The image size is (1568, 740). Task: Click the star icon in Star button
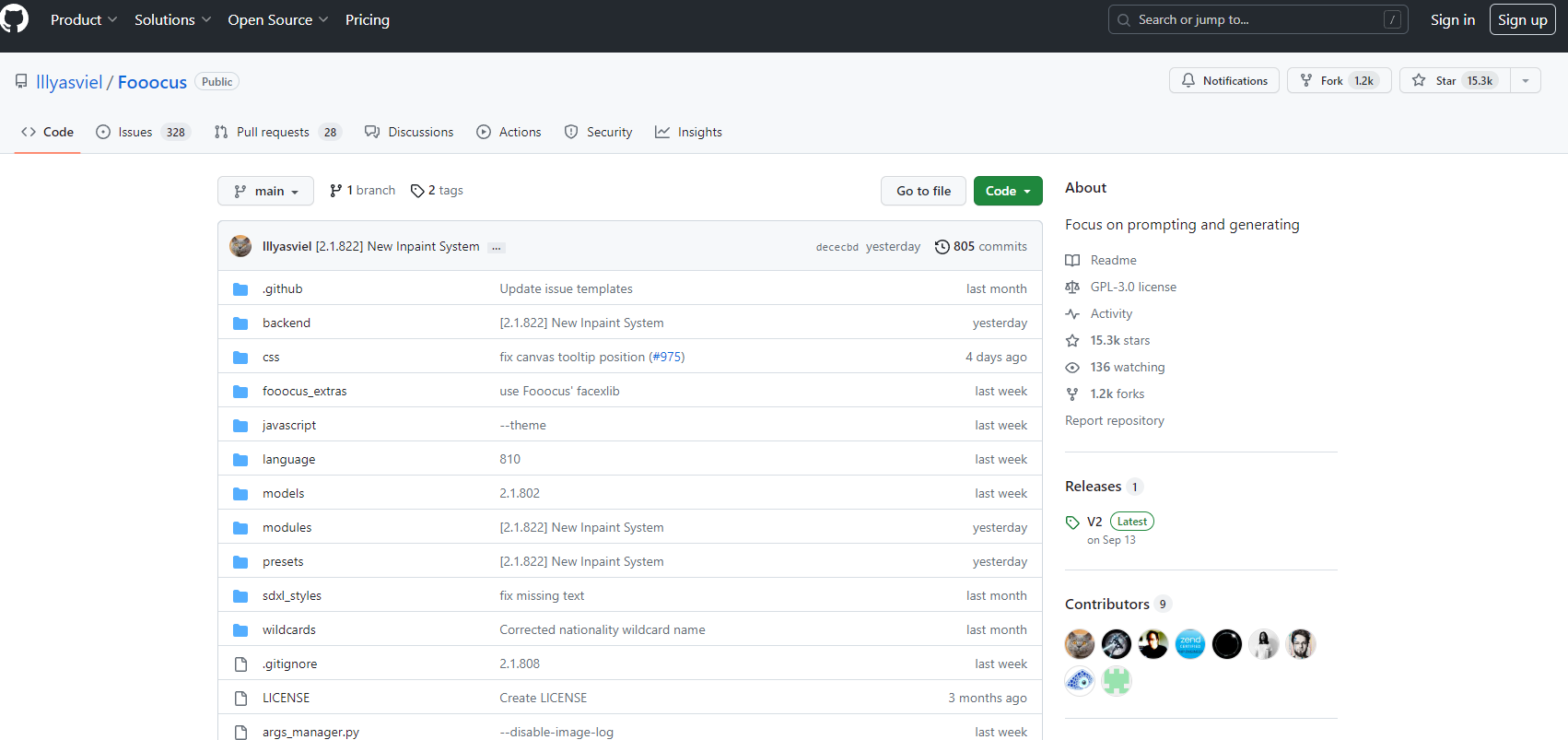pyautogui.click(x=1419, y=81)
